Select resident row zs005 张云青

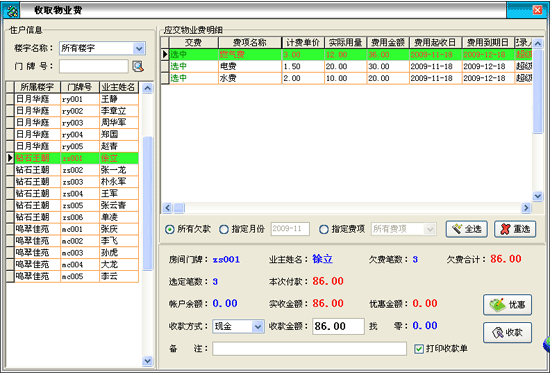(72, 205)
